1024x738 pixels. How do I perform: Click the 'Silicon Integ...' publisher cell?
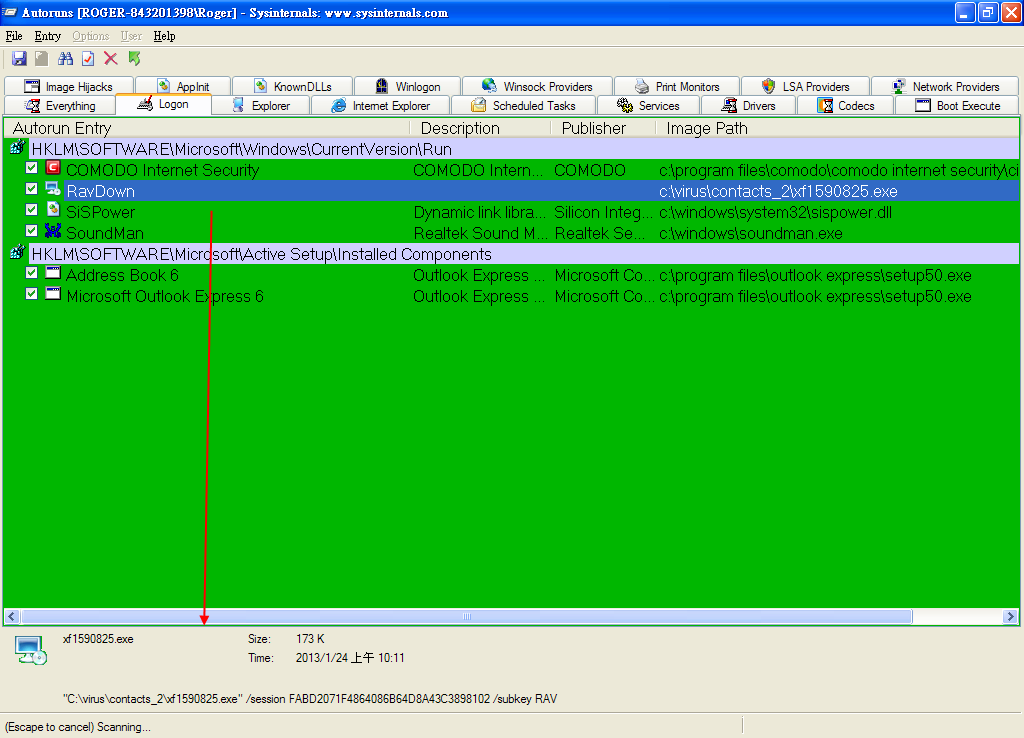[x=603, y=212]
